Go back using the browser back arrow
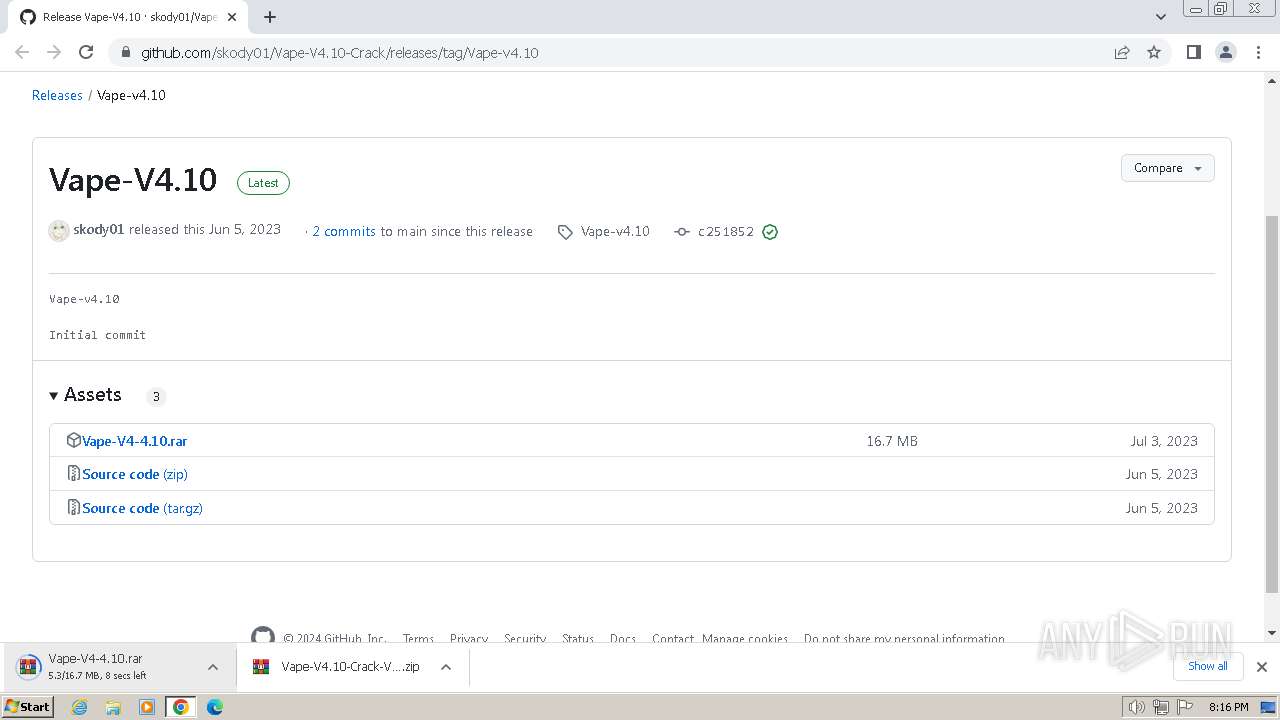Screen dimensions: 1280x720 click(x=22, y=52)
